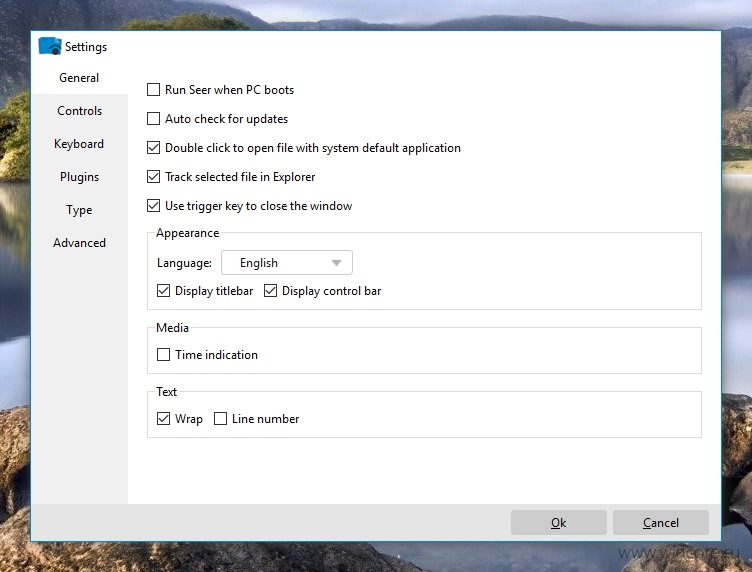
Task: Disable double click to open file option
Action: pyautogui.click(x=154, y=148)
